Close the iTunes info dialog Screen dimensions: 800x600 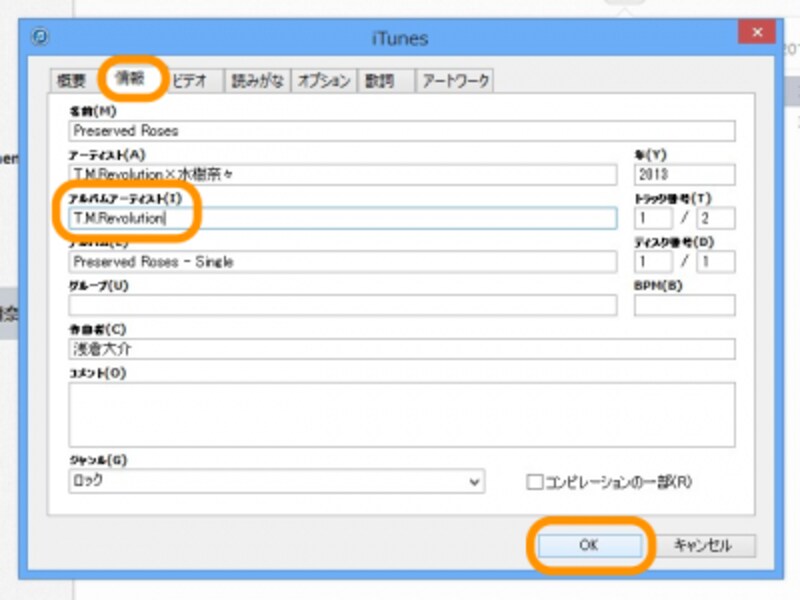point(757,33)
